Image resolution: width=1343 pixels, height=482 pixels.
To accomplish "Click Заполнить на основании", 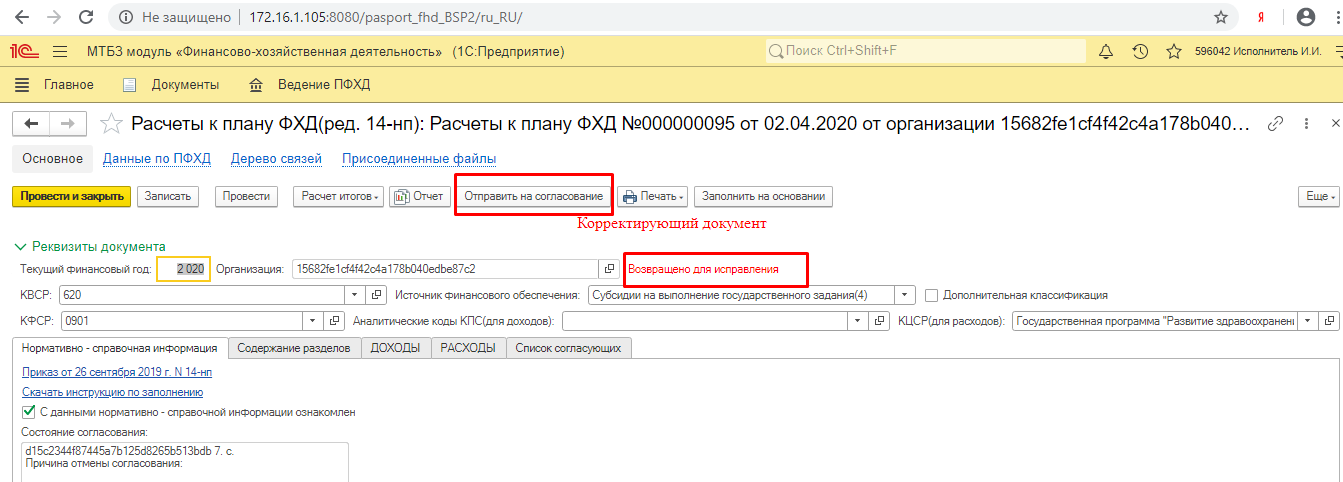I will click(x=763, y=196).
